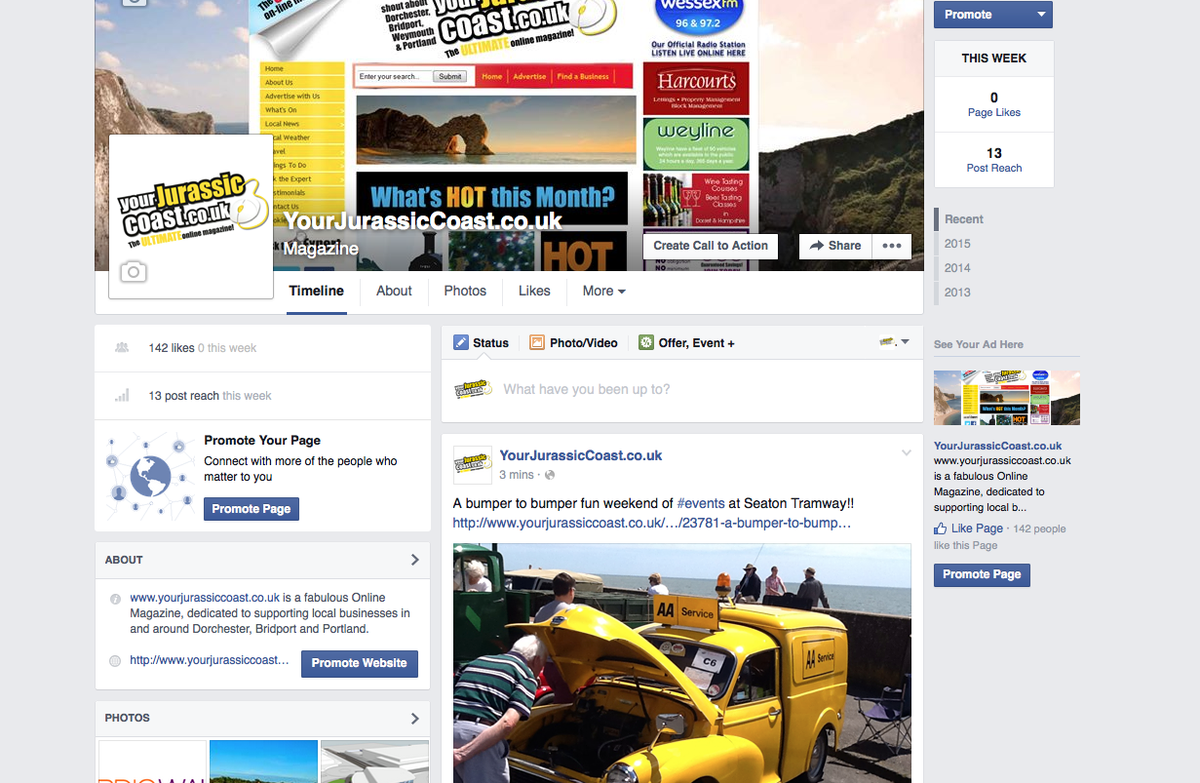Viewport: 1200px width, 783px height.
Task: Expand the About section chevron
Action: click(x=416, y=560)
